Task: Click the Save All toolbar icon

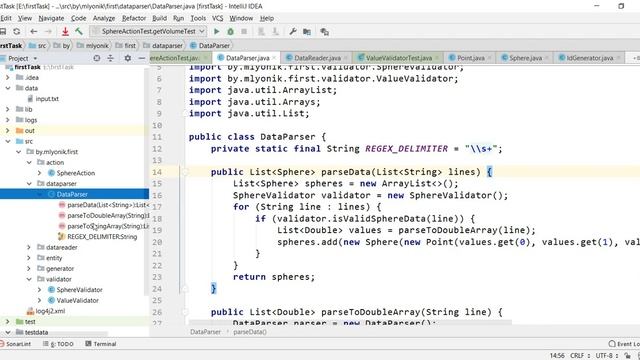Action: (2, 31)
